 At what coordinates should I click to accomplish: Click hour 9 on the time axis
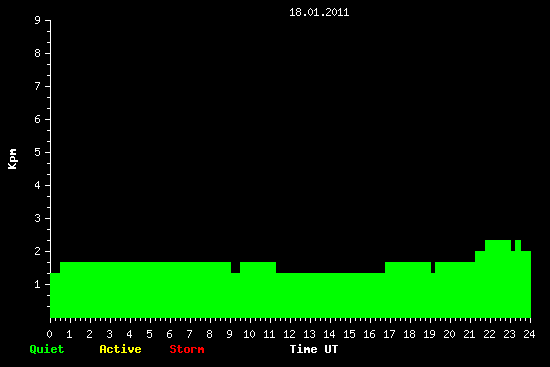tap(229, 334)
